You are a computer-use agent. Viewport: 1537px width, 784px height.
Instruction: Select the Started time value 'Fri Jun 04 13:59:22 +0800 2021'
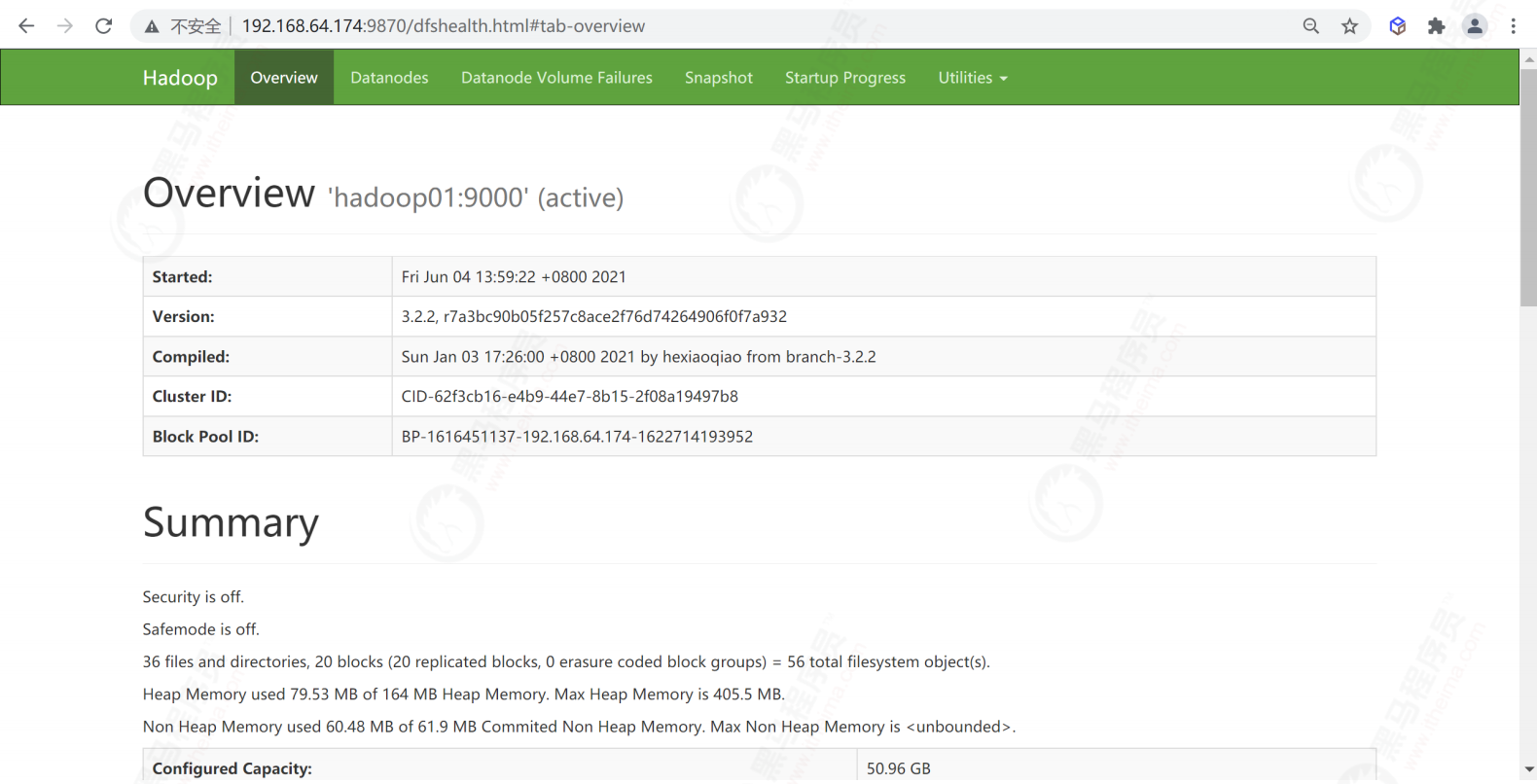point(514,277)
